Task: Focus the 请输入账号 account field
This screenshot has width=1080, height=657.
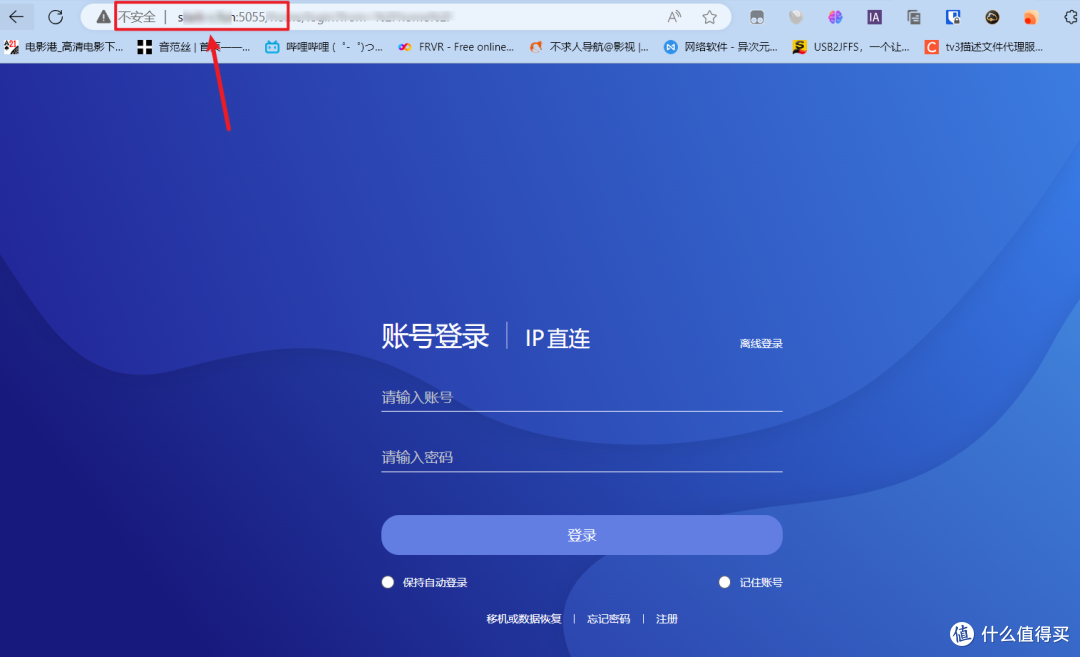Action: [581, 397]
